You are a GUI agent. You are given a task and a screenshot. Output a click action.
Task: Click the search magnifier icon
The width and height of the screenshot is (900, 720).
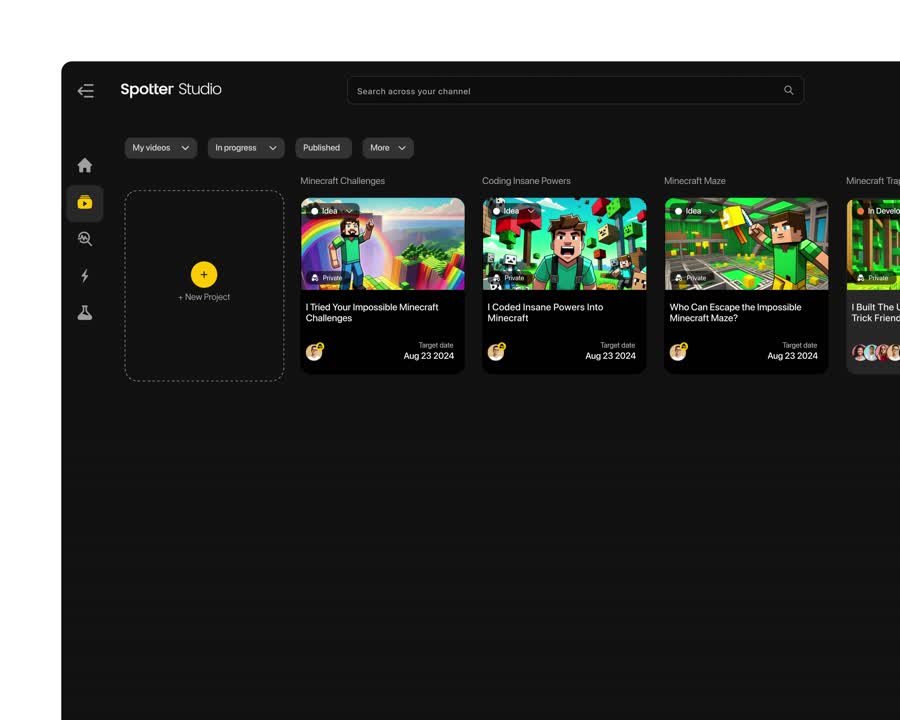tap(789, 90)
